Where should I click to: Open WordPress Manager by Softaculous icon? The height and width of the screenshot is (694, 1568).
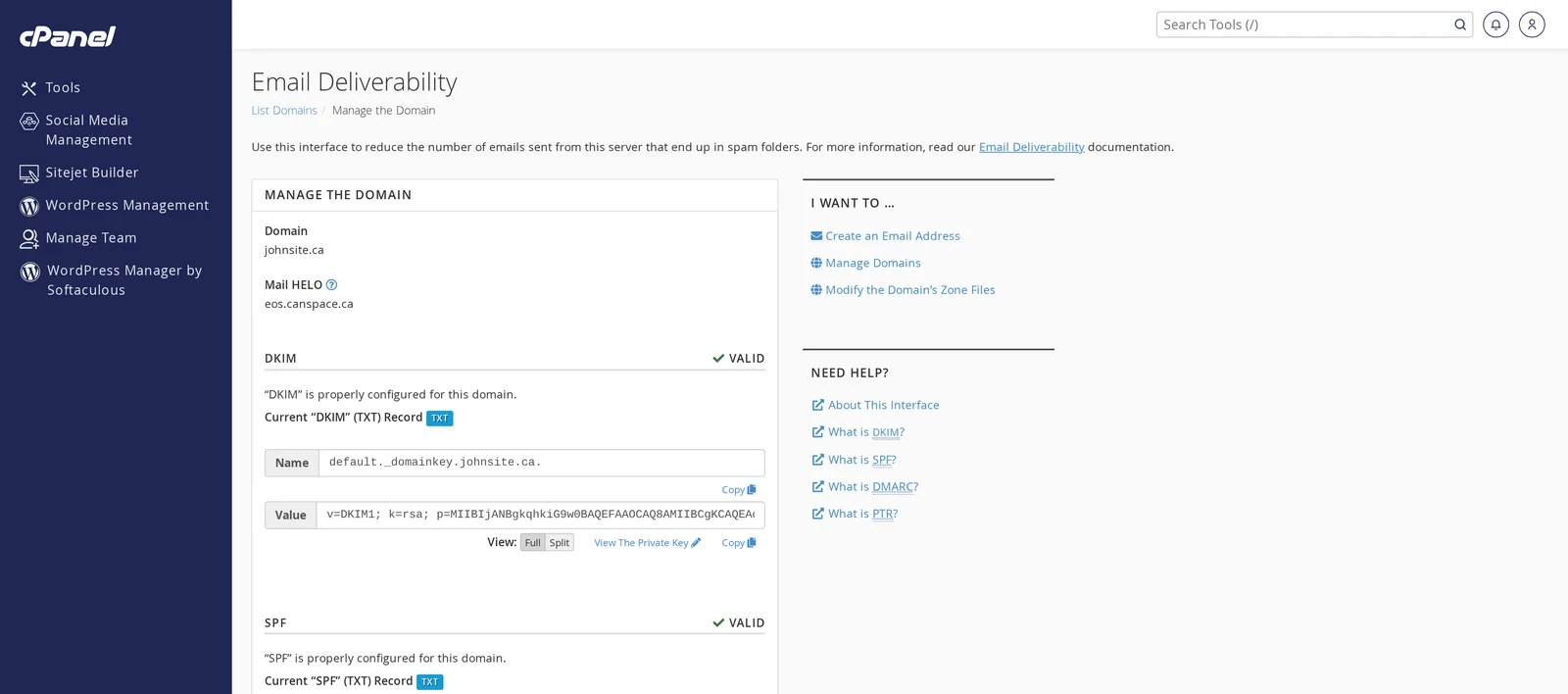(x=30, y=272)
